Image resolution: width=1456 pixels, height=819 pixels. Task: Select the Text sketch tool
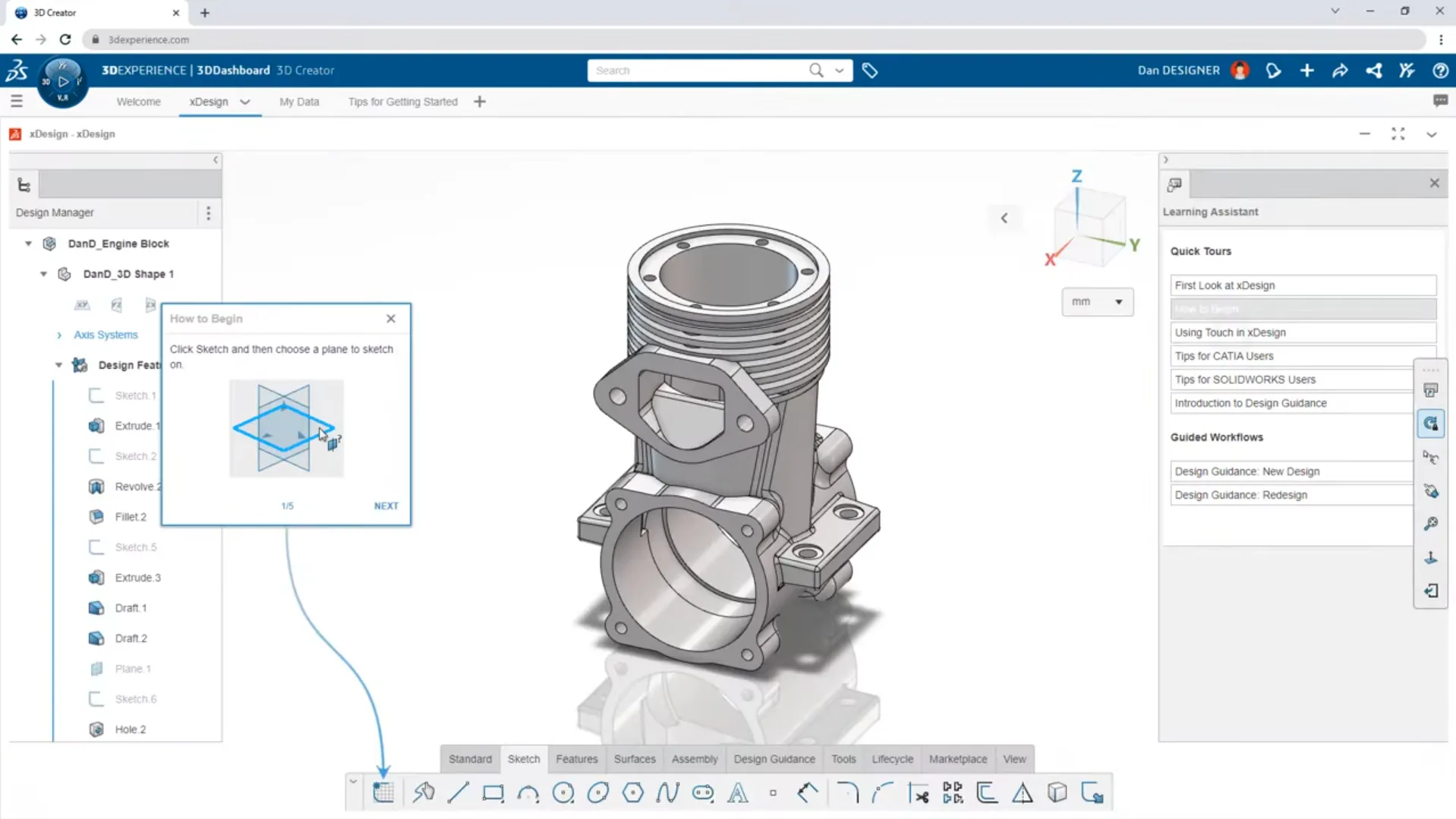(737, 793)
